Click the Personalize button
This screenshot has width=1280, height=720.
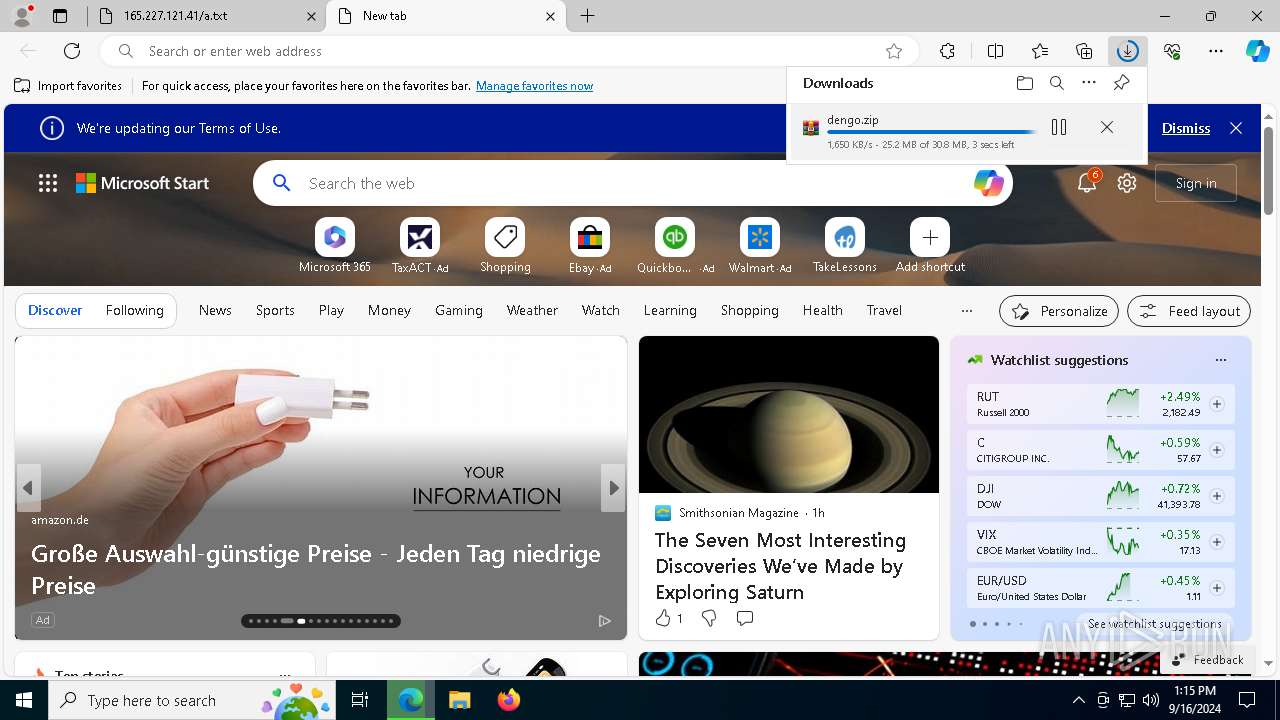point(1059,311)
